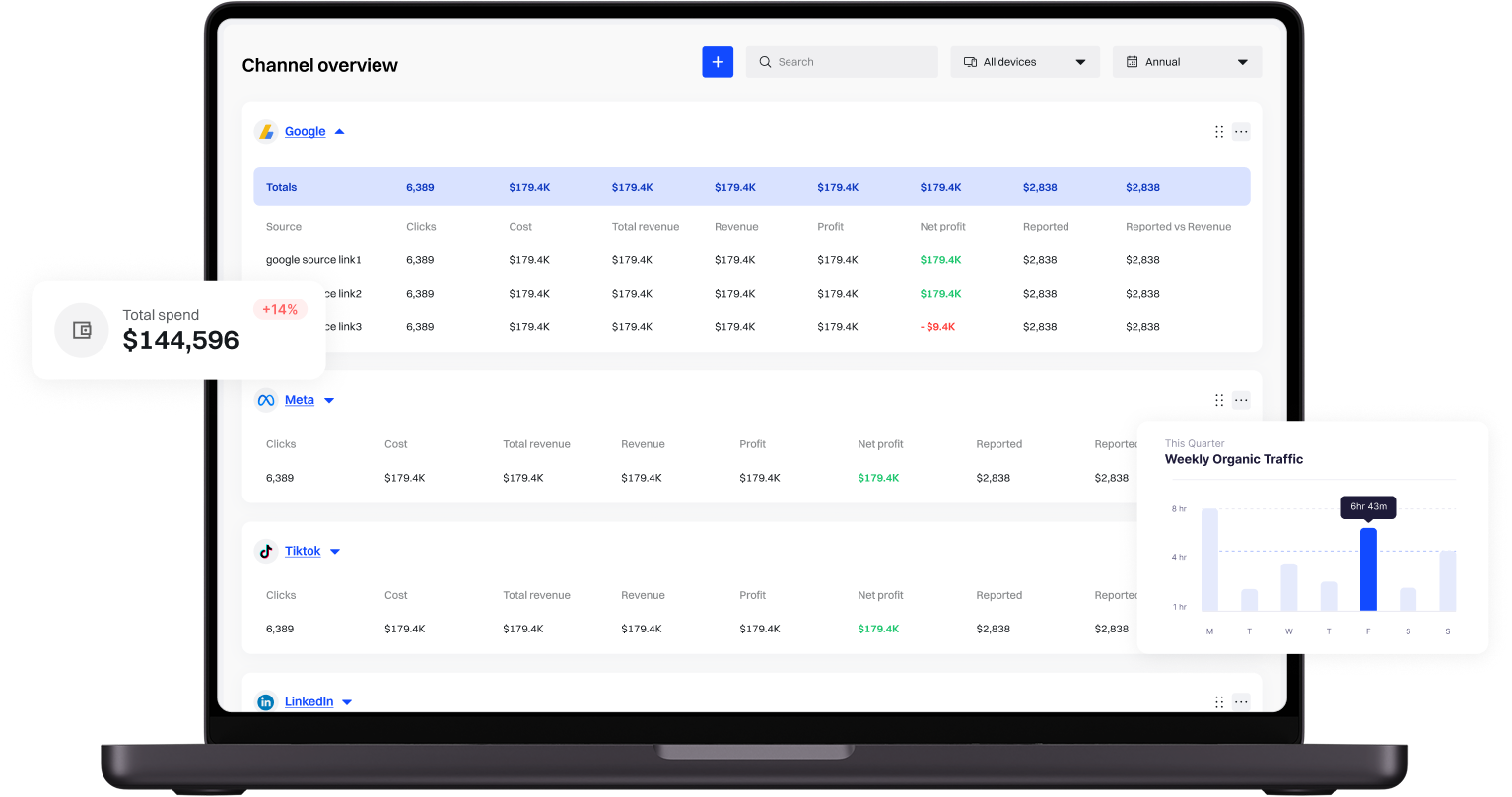Click the Meta logo icon
The height and width of the screenshot is (797, 1512).
pos(265,400)
